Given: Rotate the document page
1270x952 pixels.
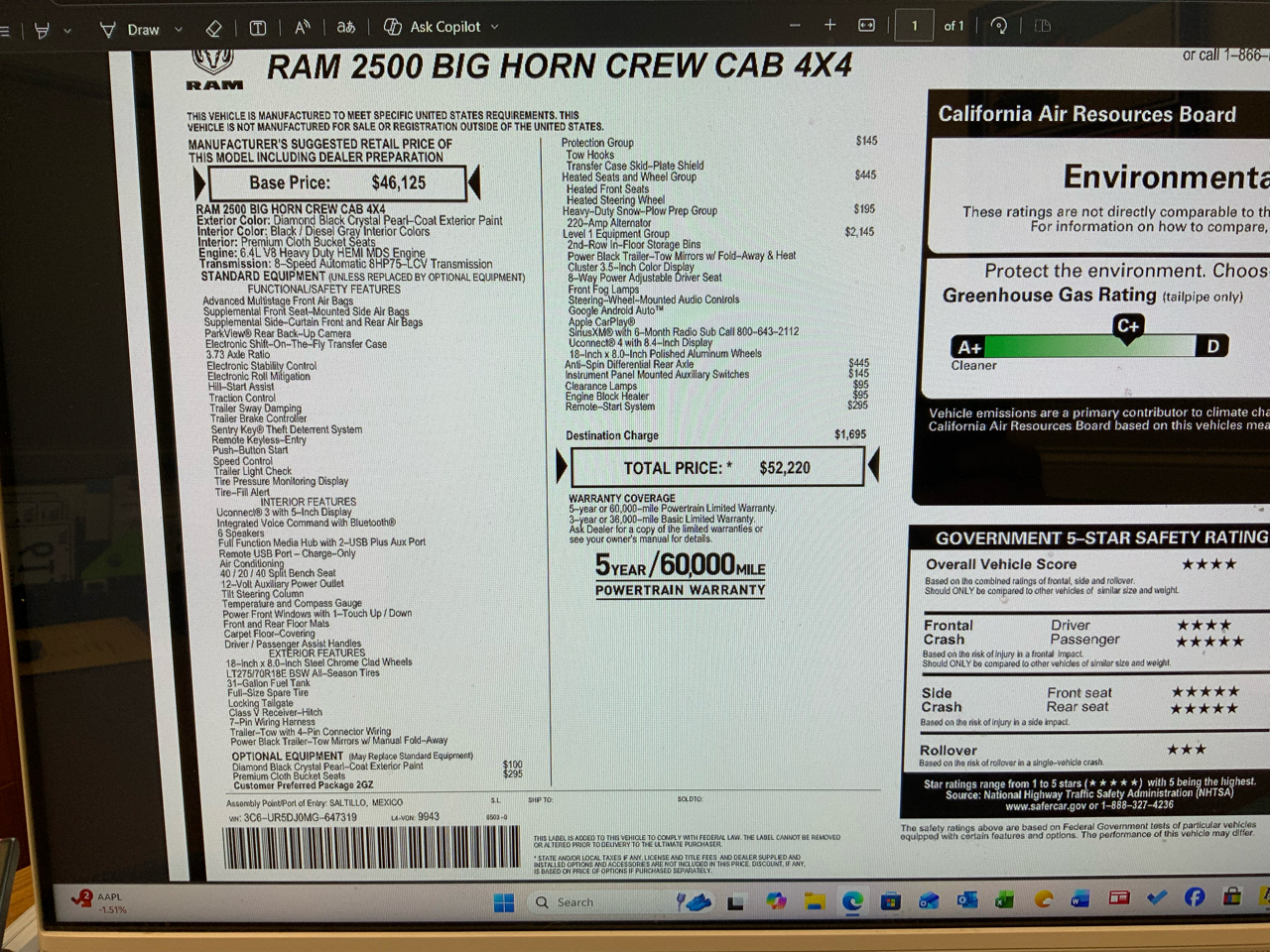Looking at the screenshot, I should tap(1000, 26).
